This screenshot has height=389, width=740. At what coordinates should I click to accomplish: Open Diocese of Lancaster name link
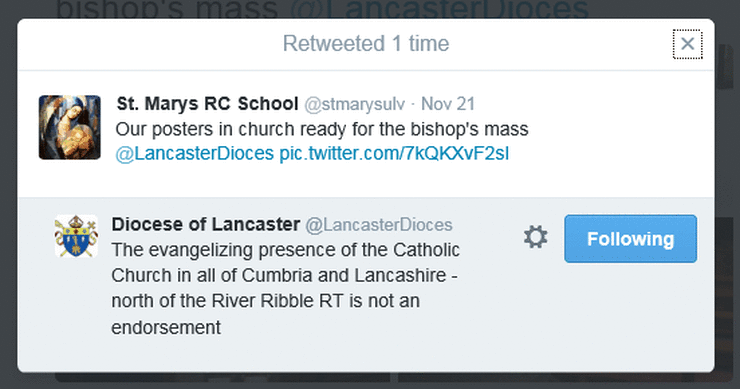[x=206, y=224]
